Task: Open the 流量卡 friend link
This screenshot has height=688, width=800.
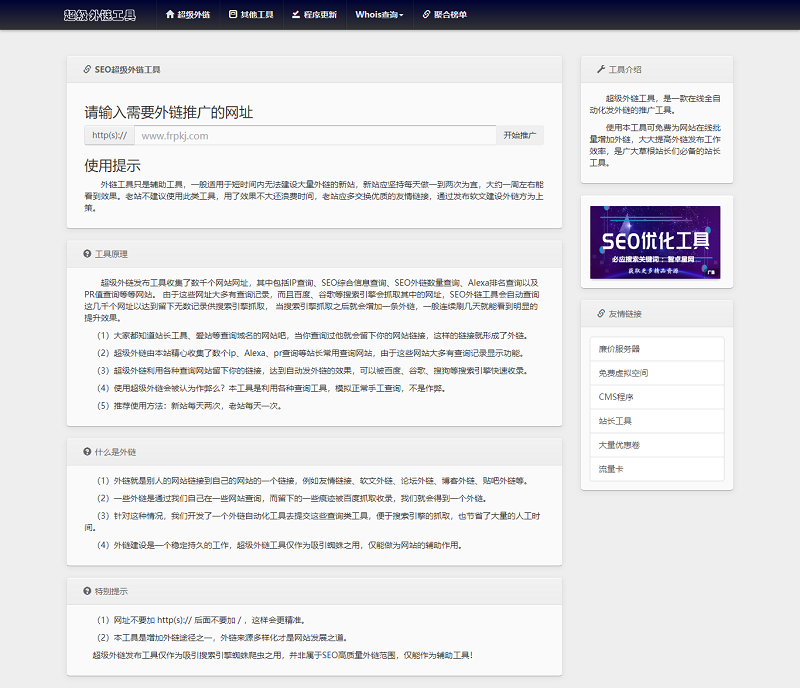Action: [x=657, y=469]
